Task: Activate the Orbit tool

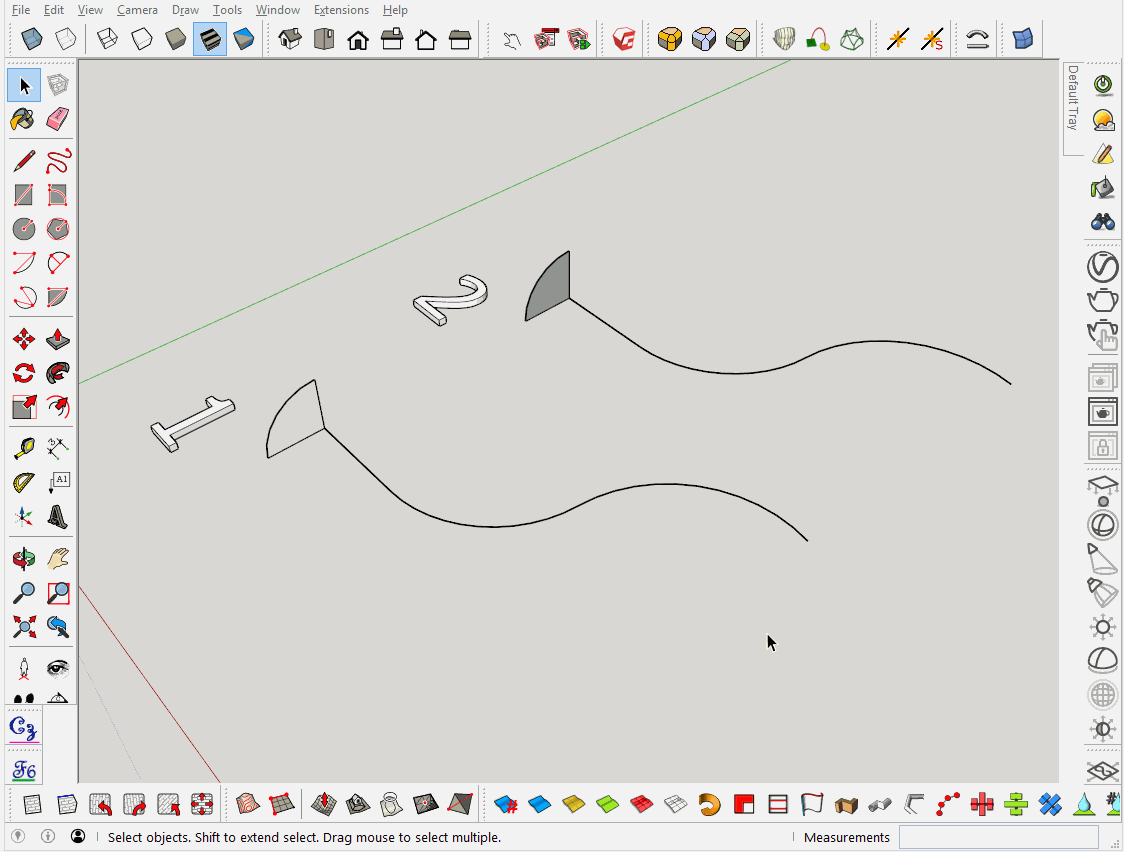Action: 24,557
